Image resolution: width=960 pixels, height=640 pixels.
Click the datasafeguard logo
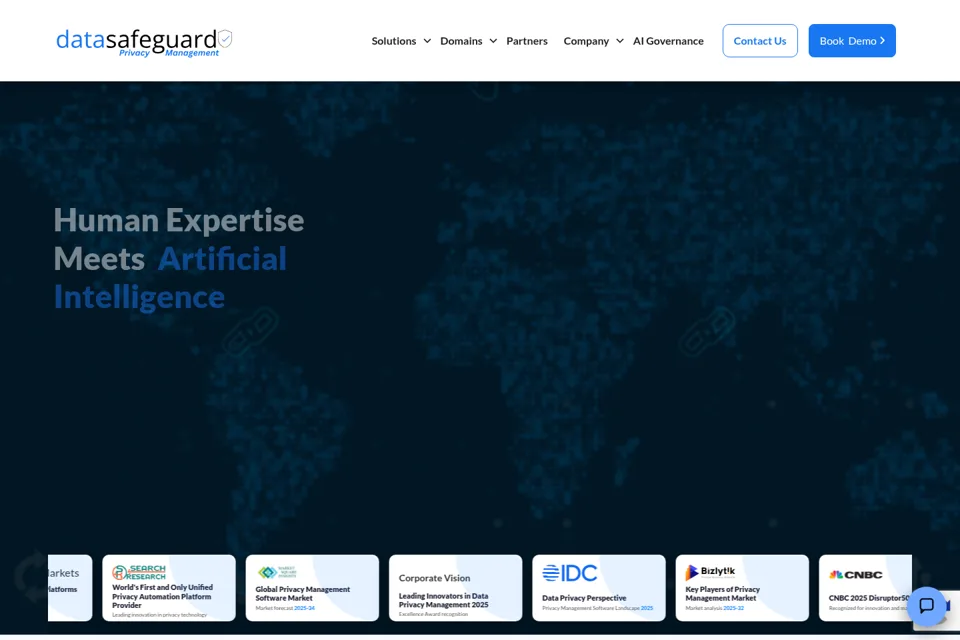(144, 42)
